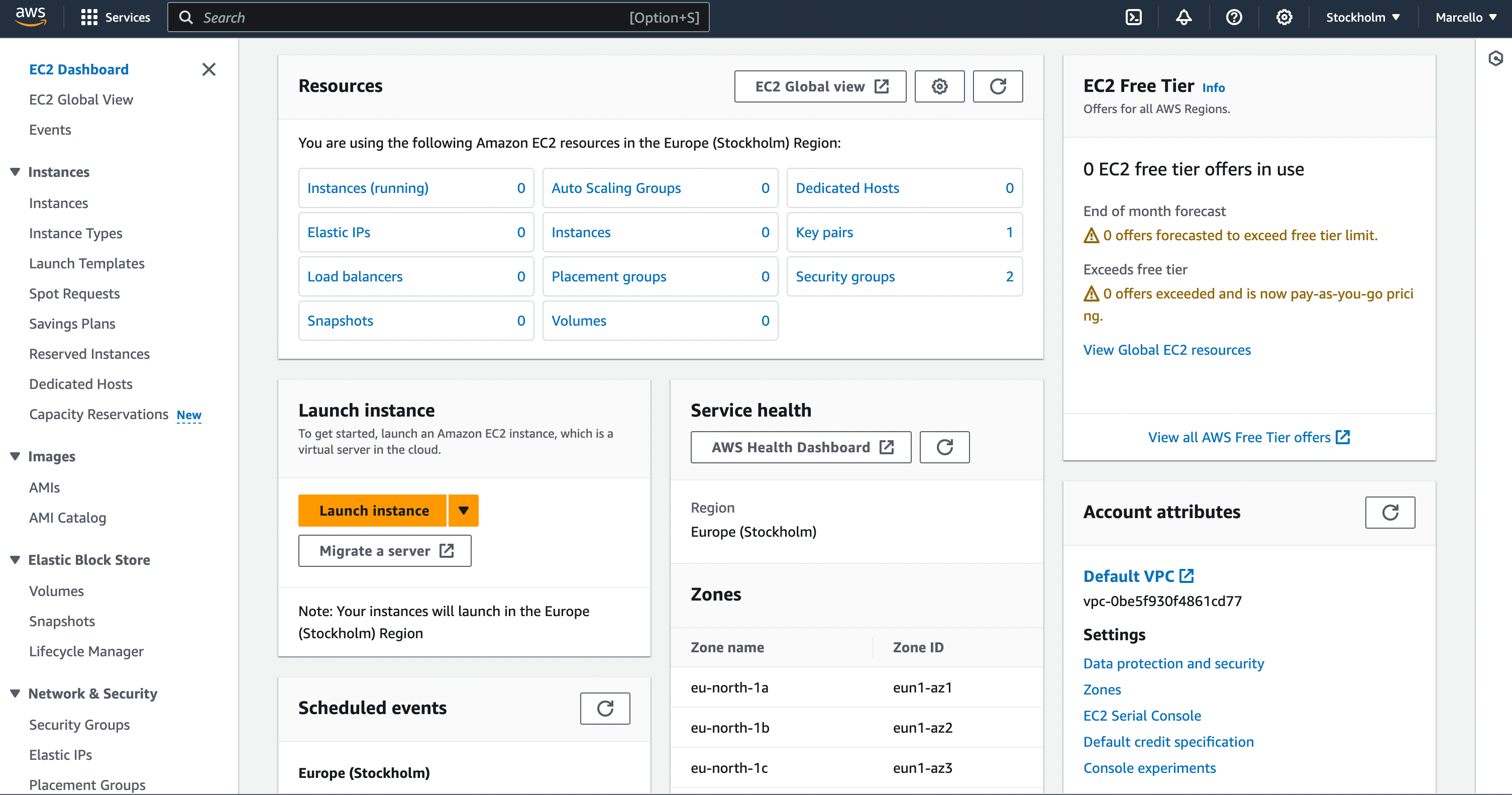Open Events in sidebar
This screenshot has height=795, width=1512.
[x=50, y=130]
